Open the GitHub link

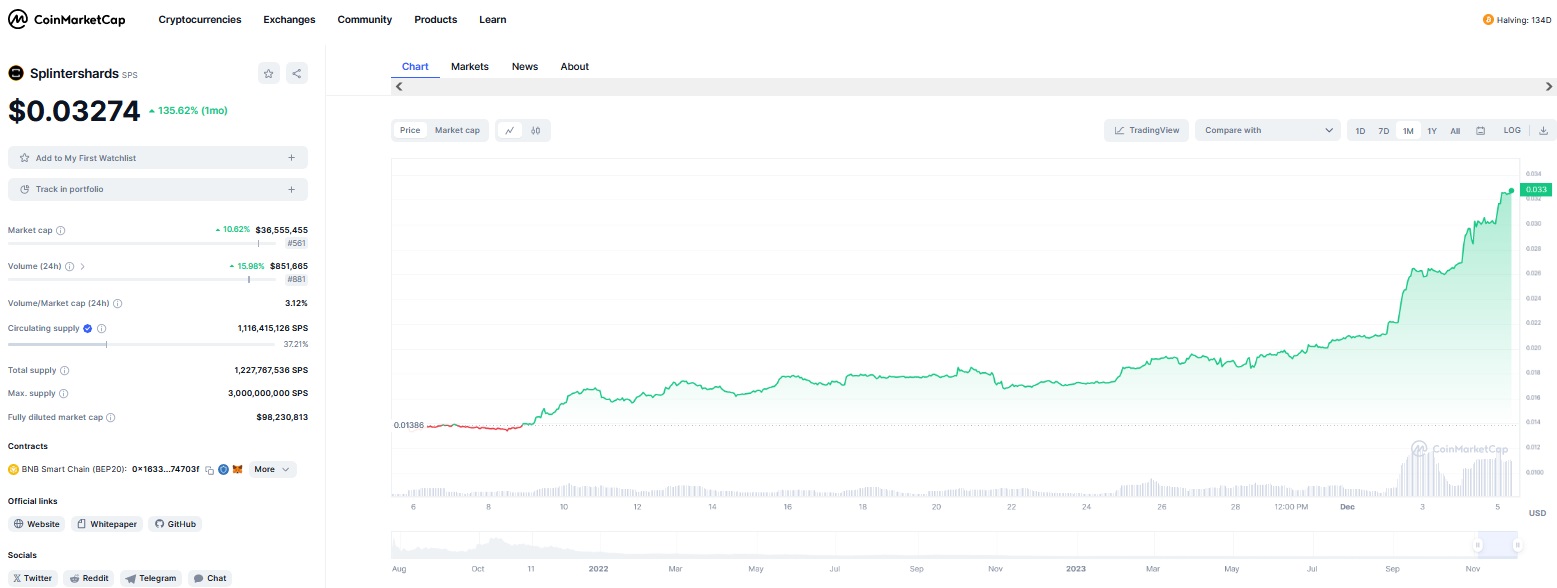pyautogui.click(x=175, y=524)
